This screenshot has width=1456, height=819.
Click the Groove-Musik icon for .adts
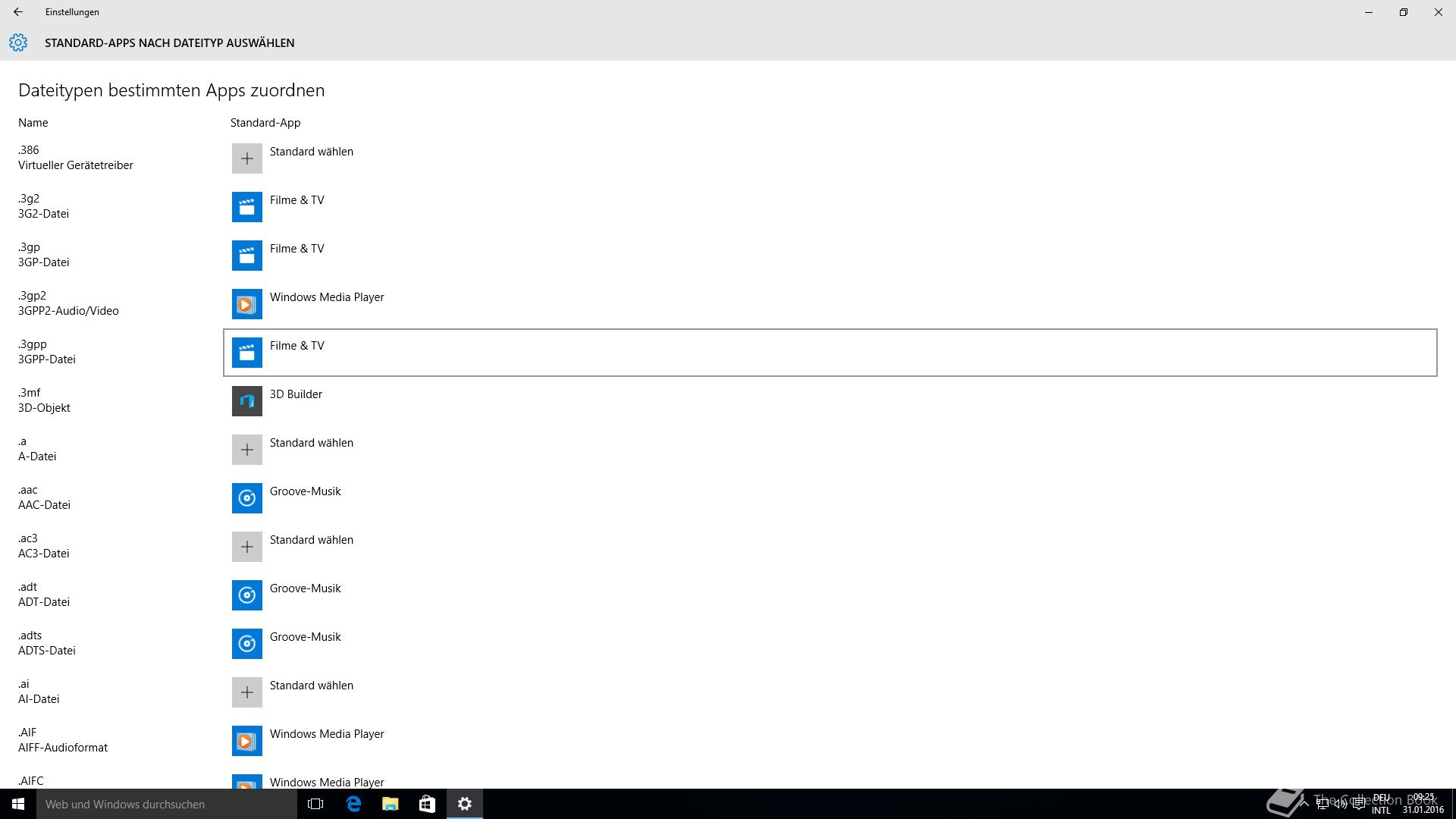[247, 644]
